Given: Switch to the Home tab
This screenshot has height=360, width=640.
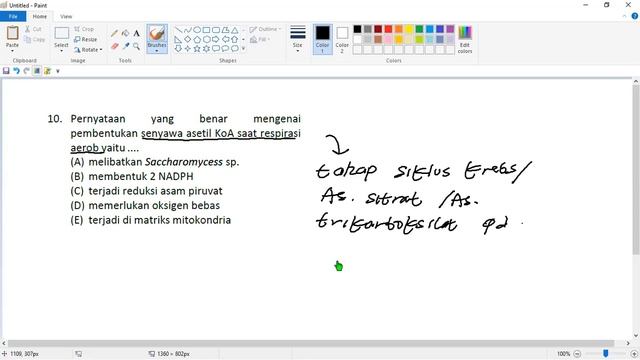Looking at the screenshot, I should [40, 16].
